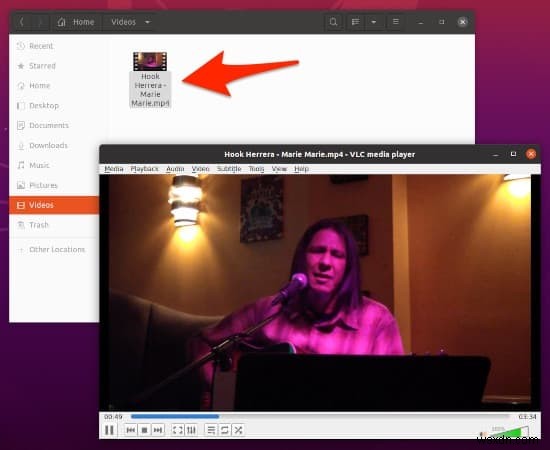This screenshot has height=450, width=550.
Task: Skip to previous media in VLC
Action: (131, 430)
